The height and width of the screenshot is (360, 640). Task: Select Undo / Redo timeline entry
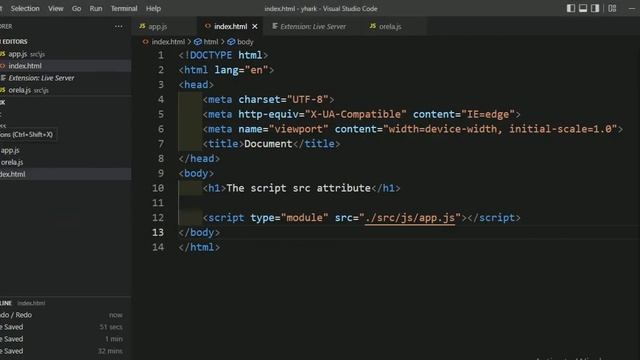(65, 315)
